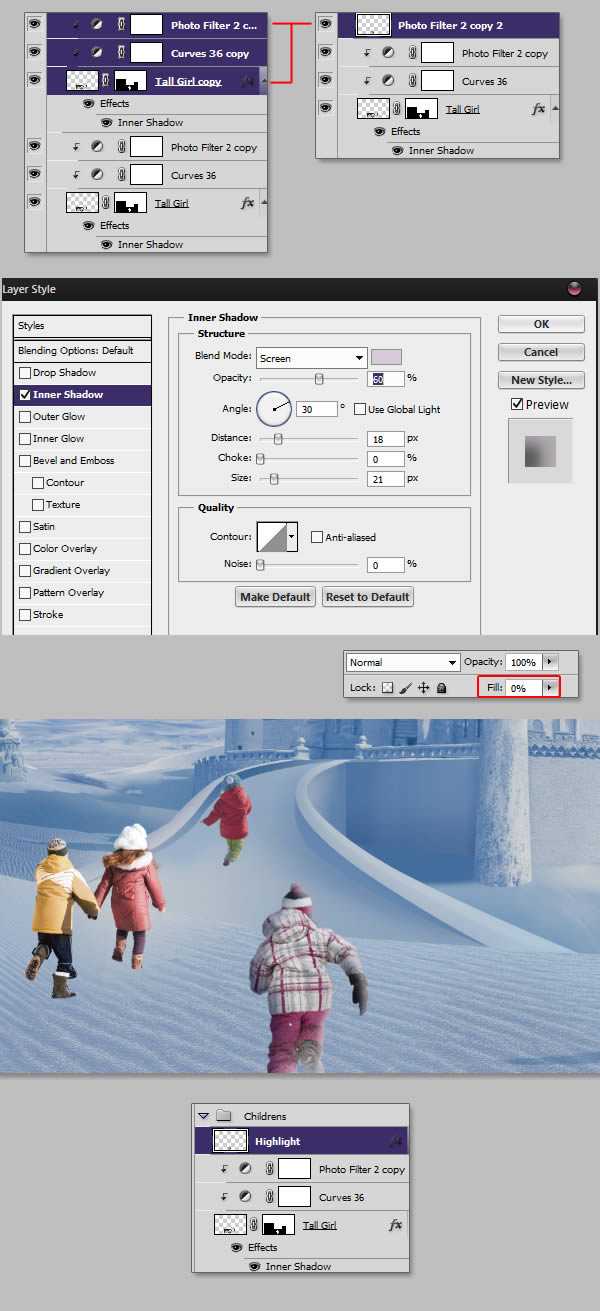
Task: Open the Contour picker dropdown arrow
Action: pyautogui.click(x=292, y=537)
